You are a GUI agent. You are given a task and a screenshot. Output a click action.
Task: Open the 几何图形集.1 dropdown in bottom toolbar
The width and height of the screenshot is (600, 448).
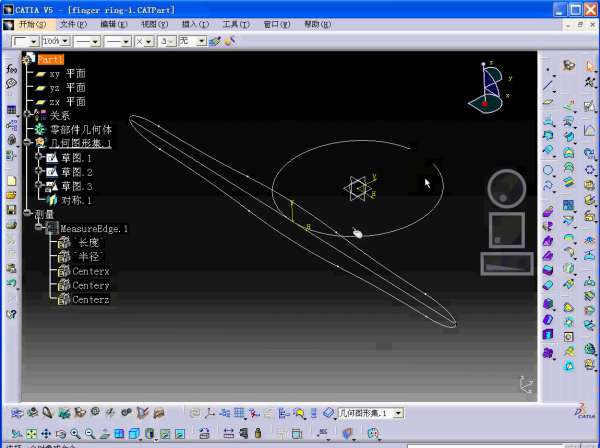point(399,413)
